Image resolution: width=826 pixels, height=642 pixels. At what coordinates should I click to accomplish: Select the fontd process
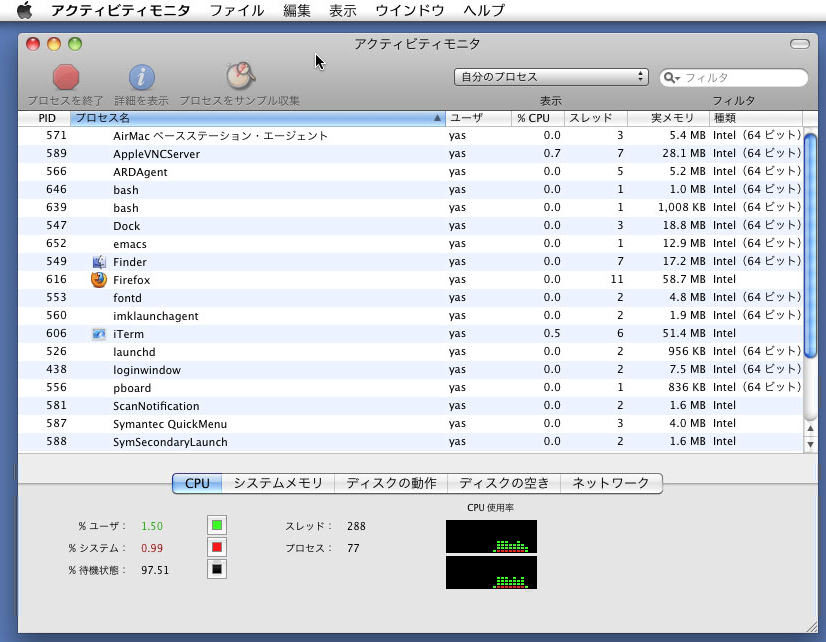[410, 298]
